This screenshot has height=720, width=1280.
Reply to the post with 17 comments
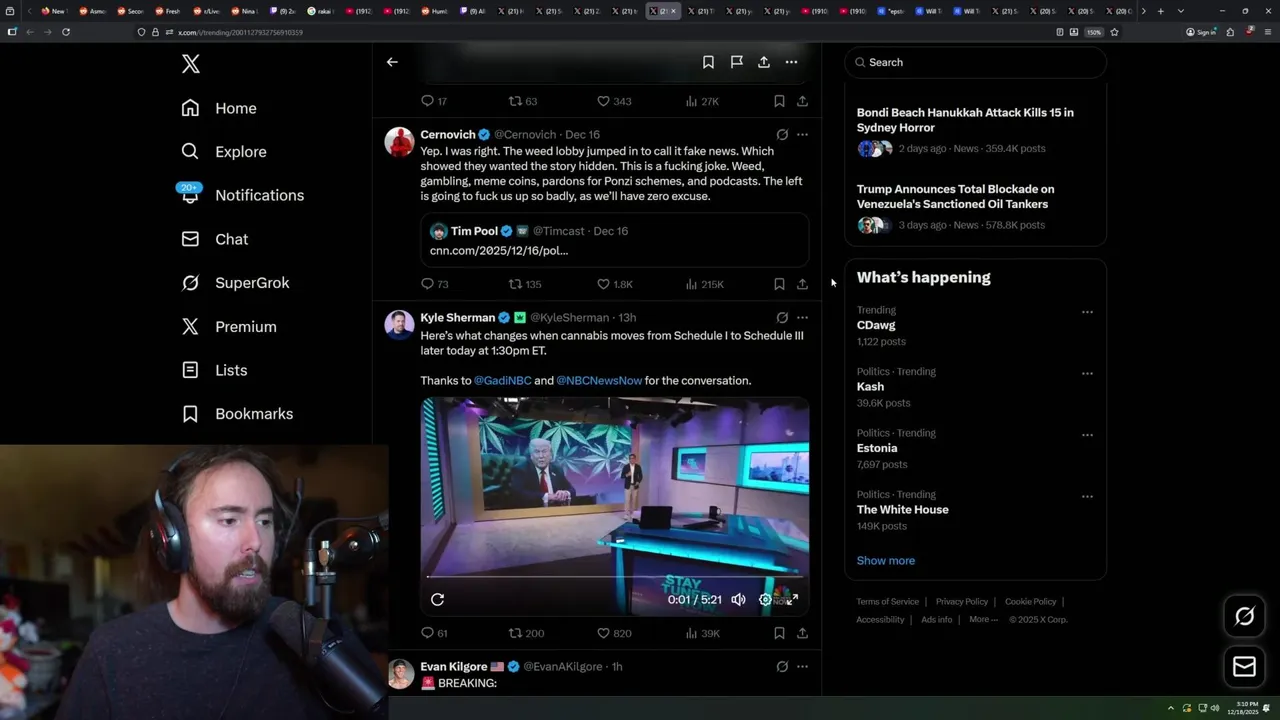(x=434, y=101)
